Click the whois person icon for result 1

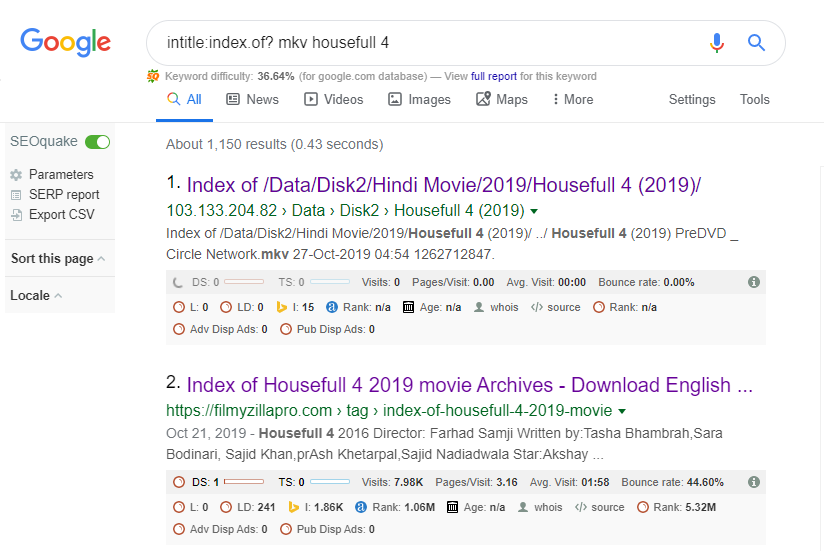click(x=479, y=307)
